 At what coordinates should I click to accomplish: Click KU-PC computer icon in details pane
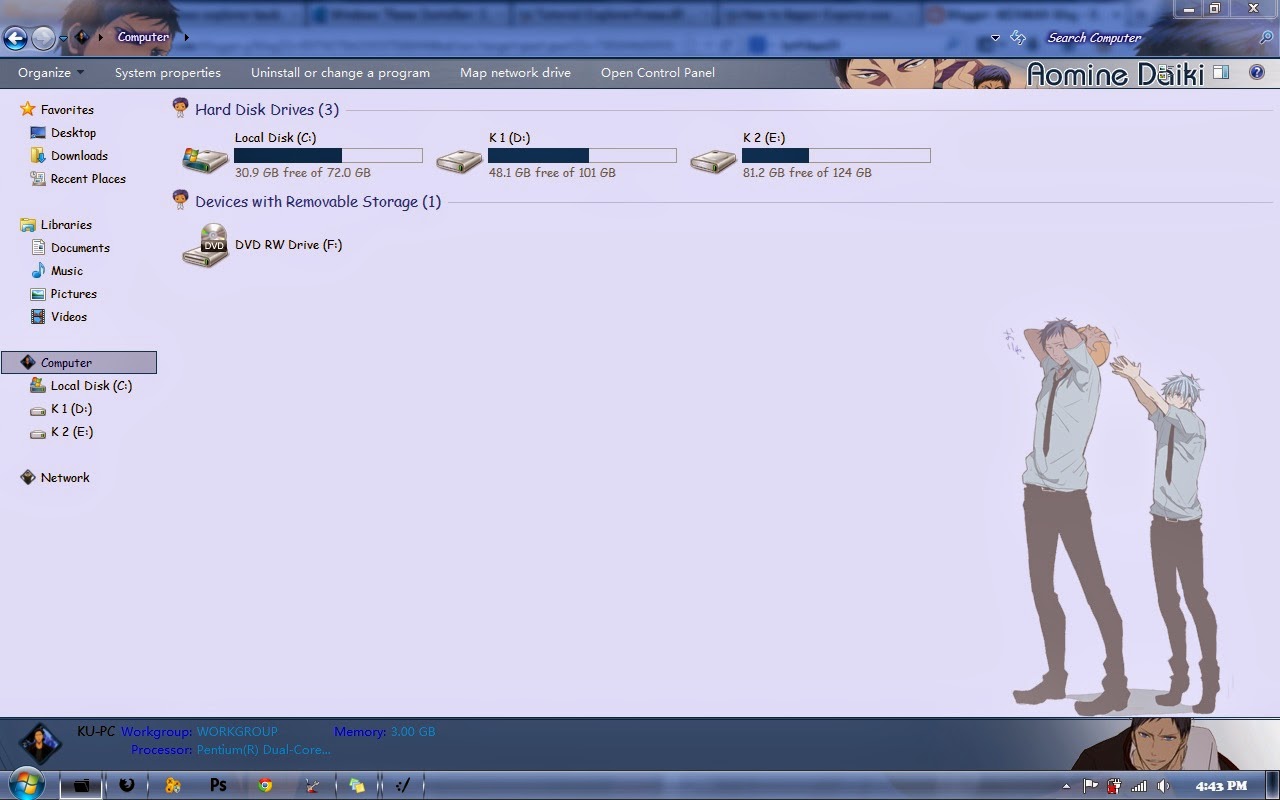[x=40, y=744]
